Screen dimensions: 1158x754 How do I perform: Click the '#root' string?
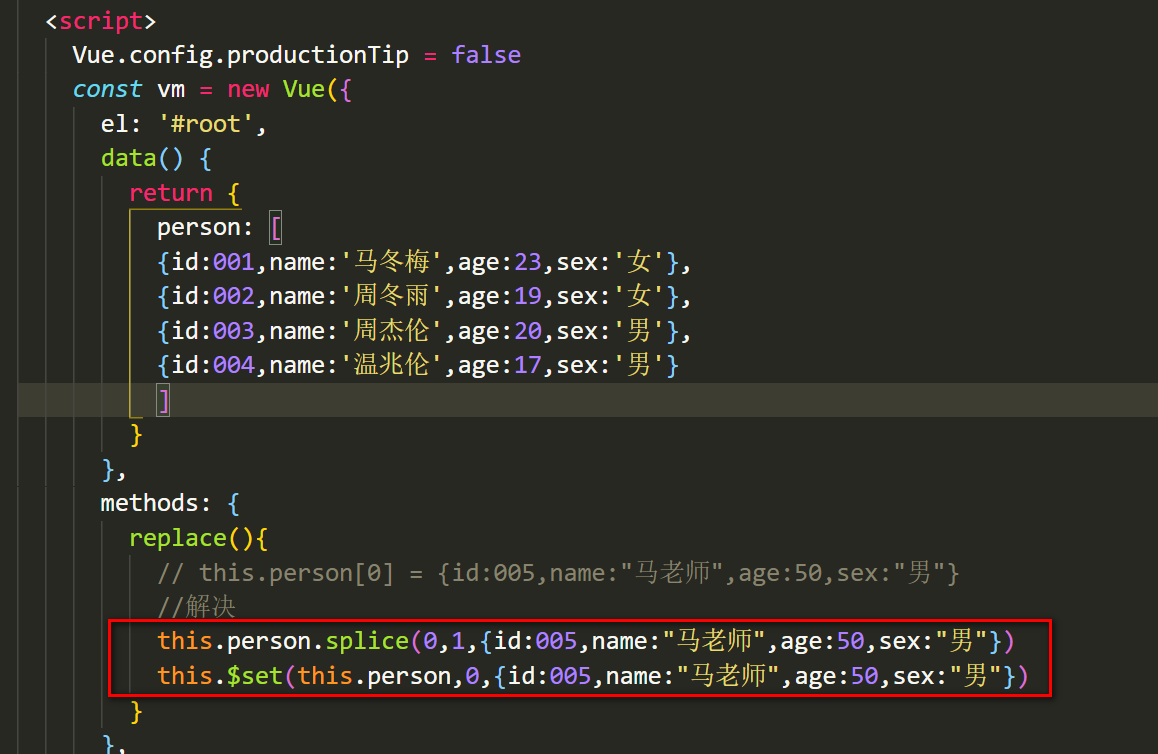click(205, 124)
